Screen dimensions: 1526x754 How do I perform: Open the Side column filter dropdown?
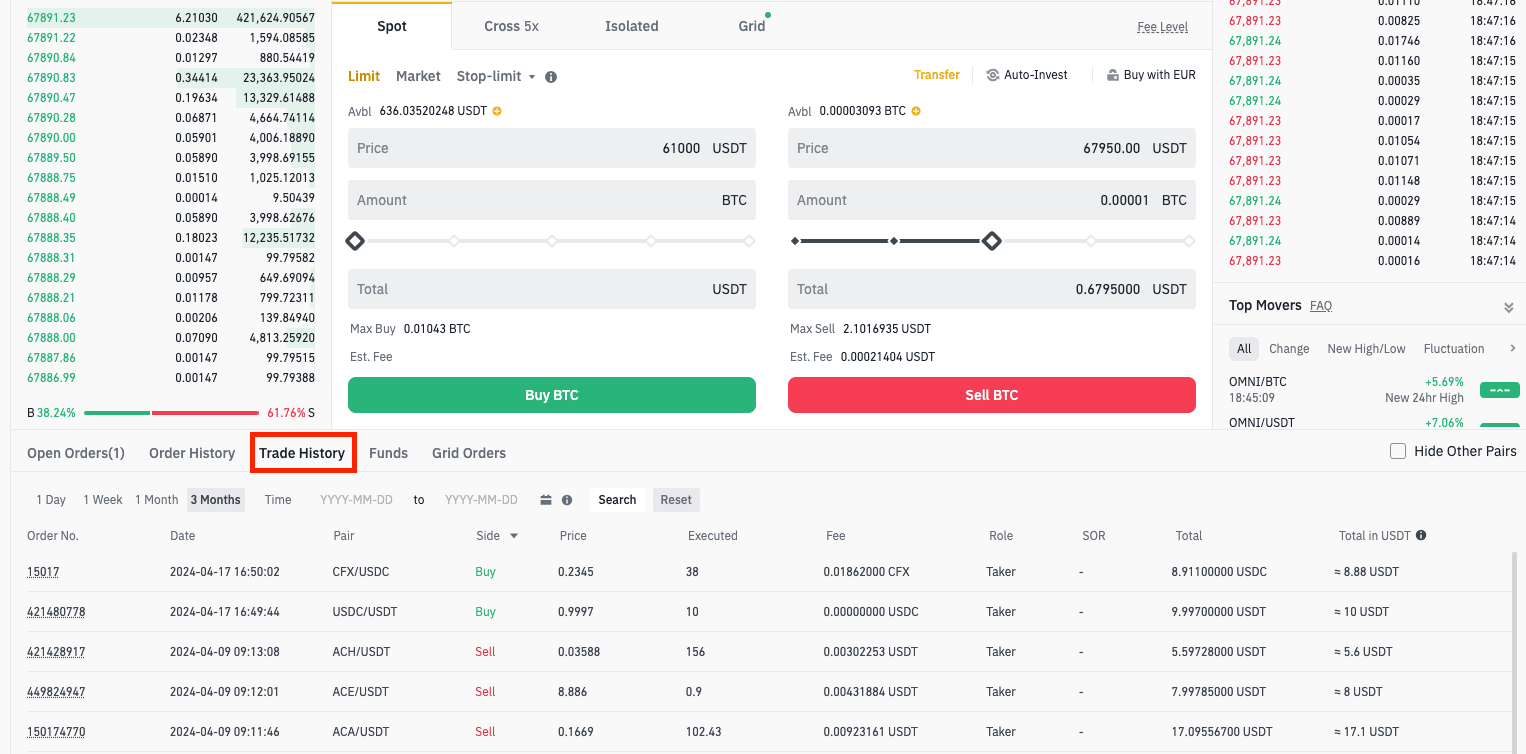pos(514,536)
